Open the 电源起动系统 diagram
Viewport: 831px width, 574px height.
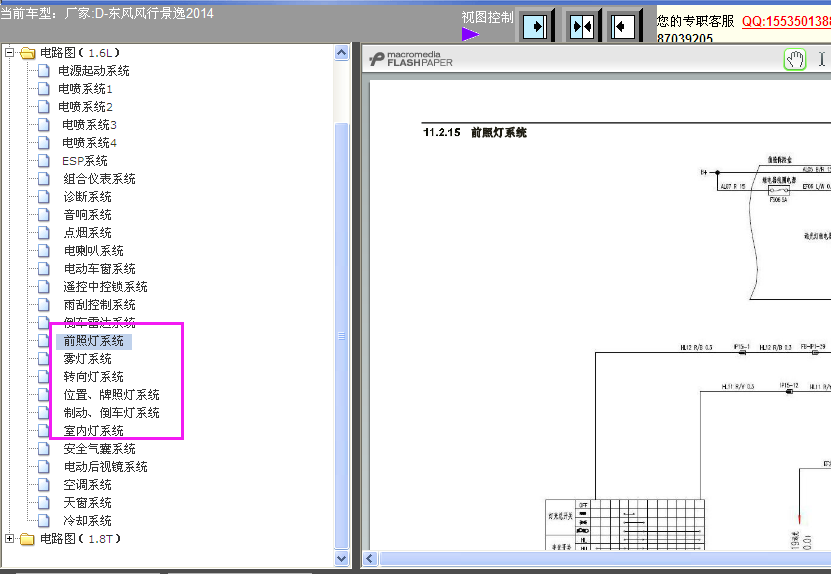(94, 70)
